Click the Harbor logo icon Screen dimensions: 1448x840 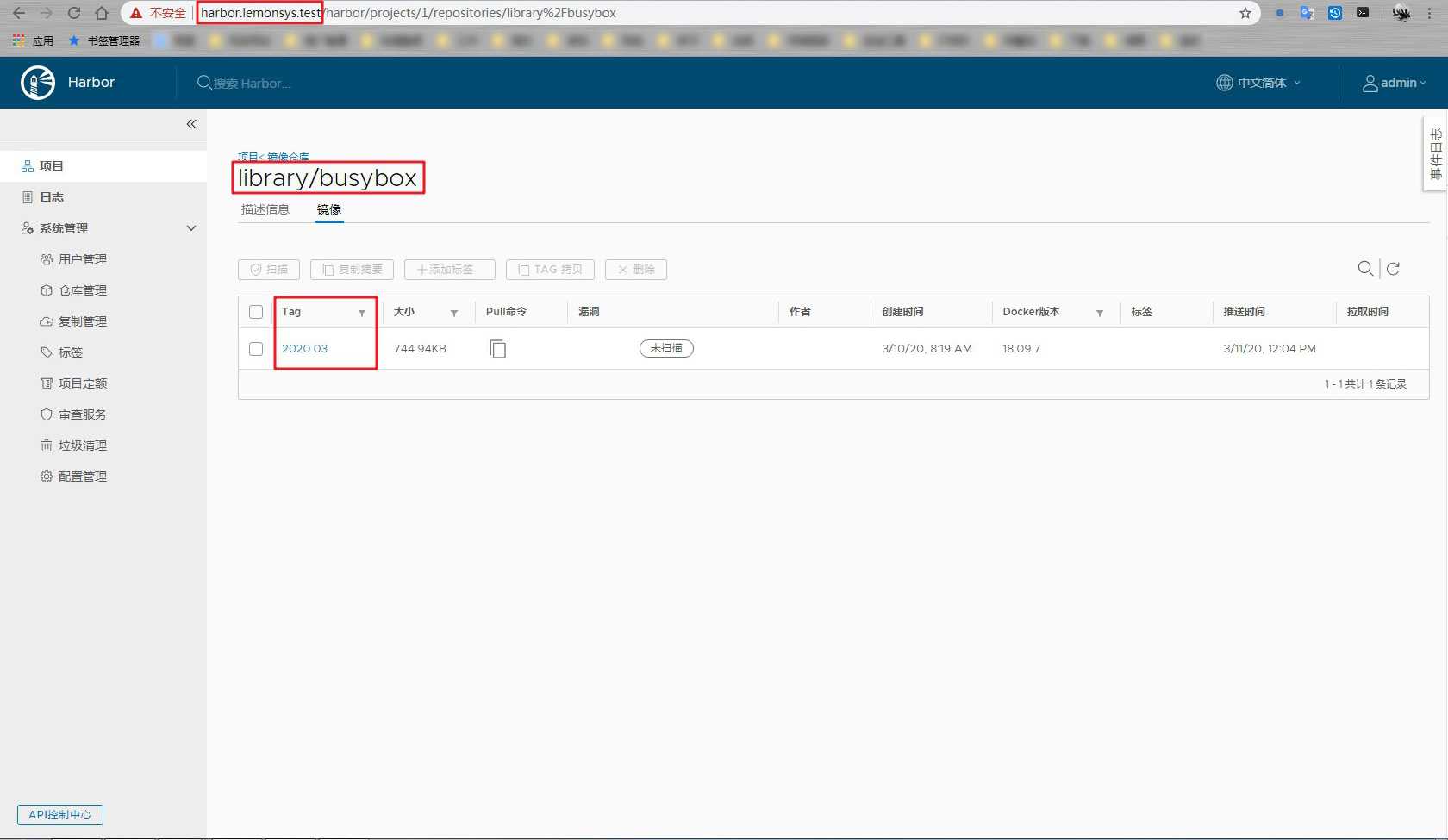38,83
